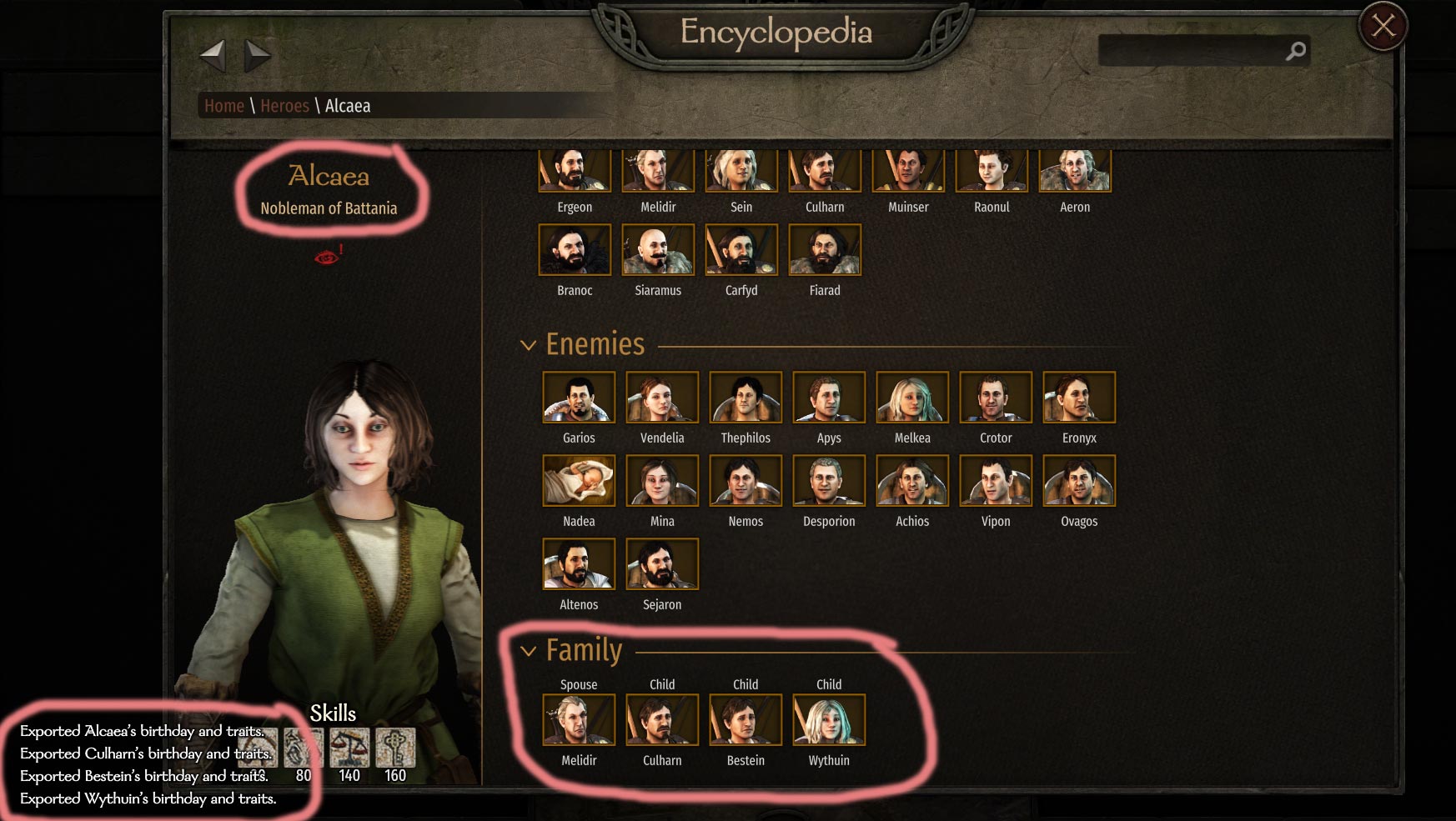1456x821 pixels.
Task: Open the Home breadcrumb link
Action: point(224,106)
